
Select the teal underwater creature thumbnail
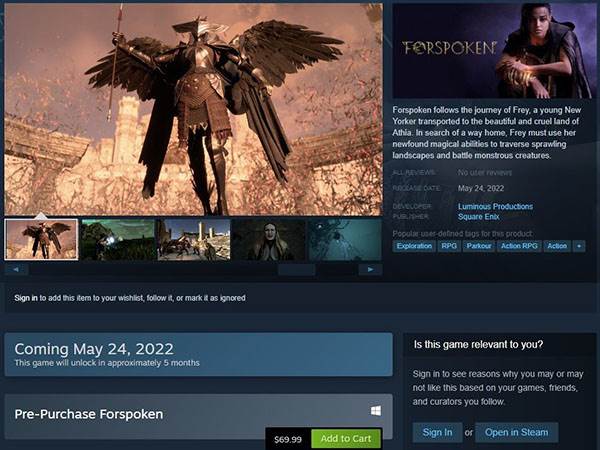(345, 240)
